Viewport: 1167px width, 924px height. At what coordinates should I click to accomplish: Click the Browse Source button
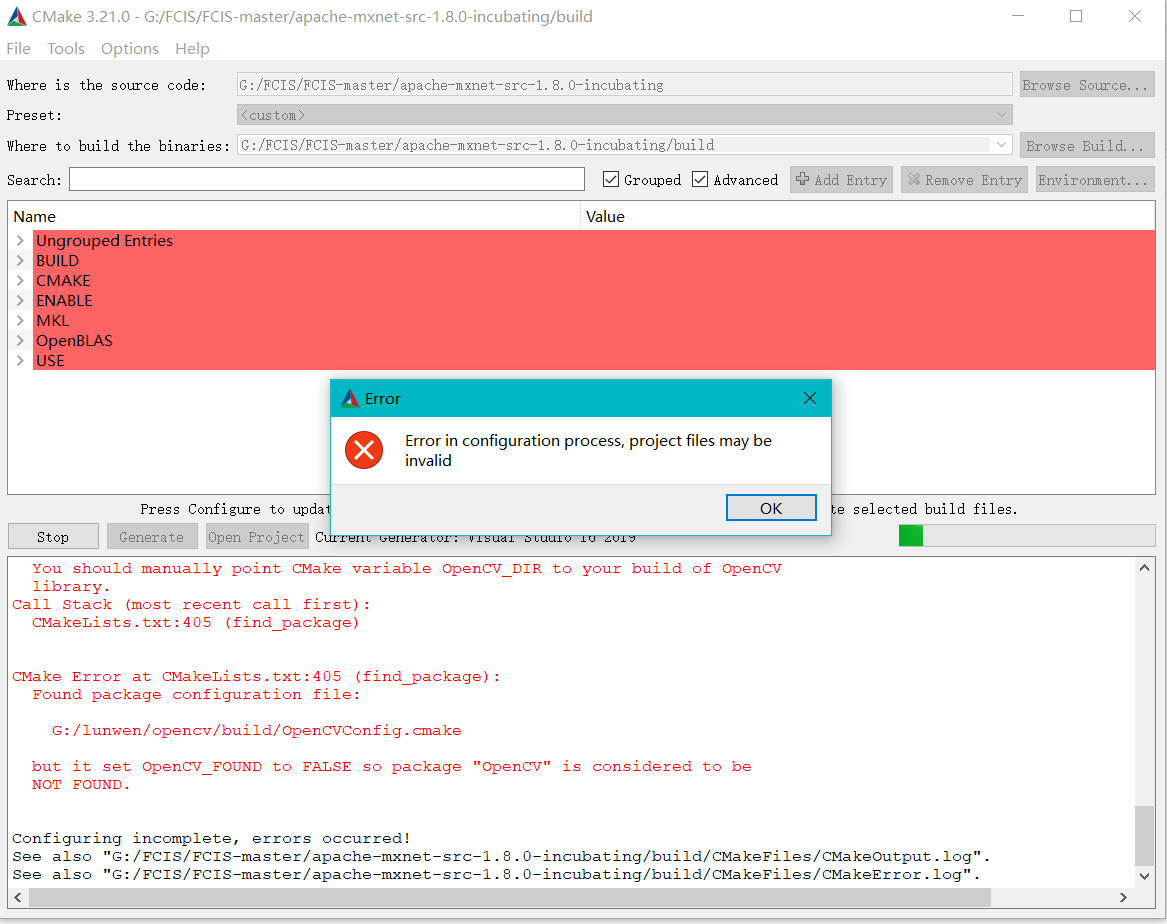pos(1087,85)
